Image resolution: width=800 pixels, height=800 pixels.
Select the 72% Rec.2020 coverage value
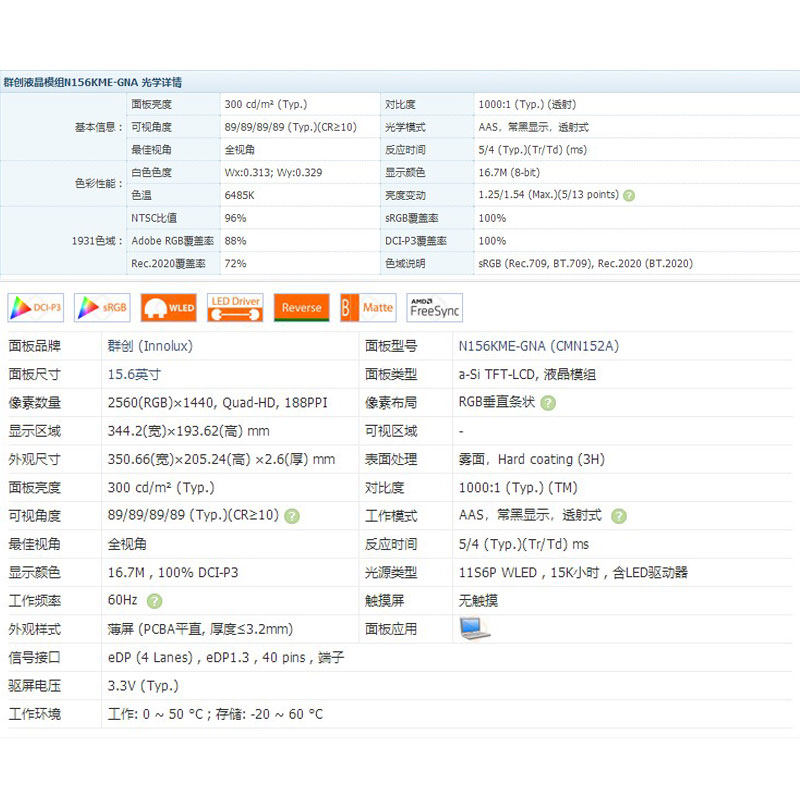(235, 263)
